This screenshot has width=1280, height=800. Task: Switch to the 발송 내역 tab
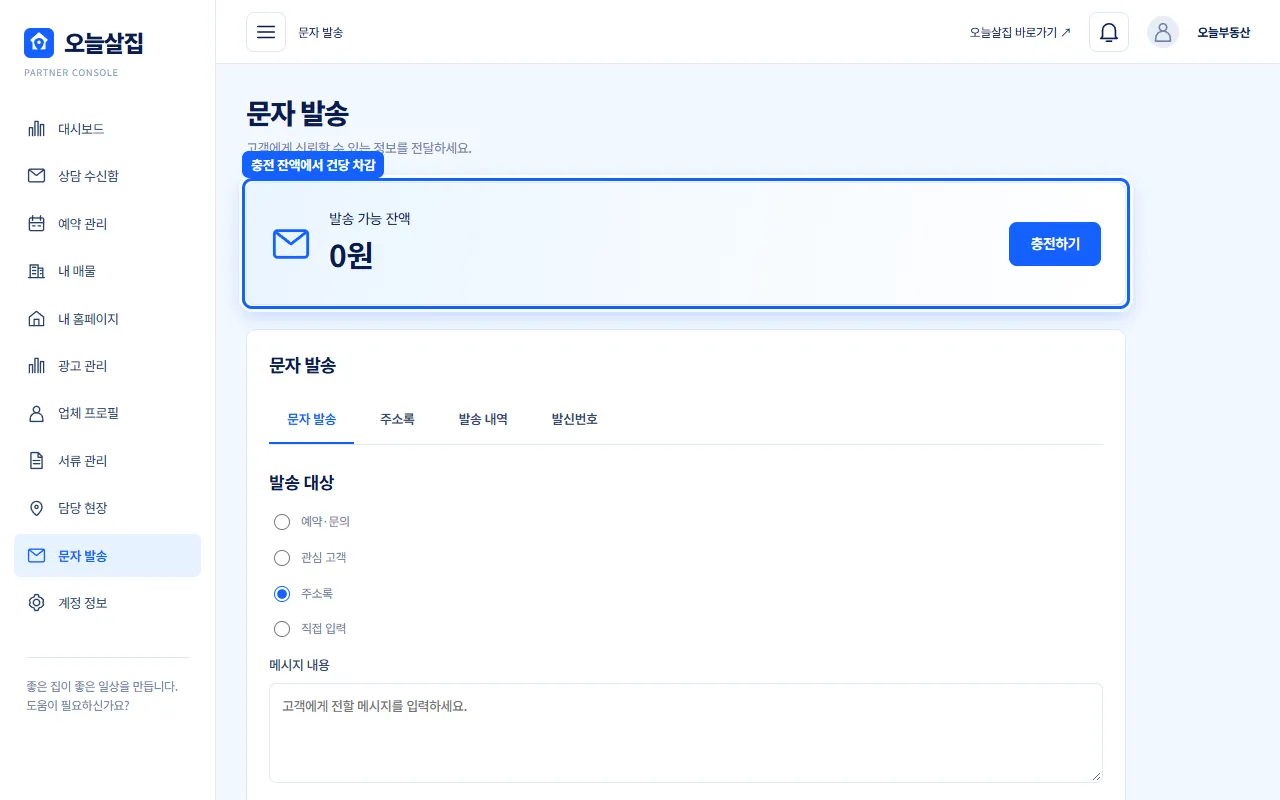tap(483, 419)
